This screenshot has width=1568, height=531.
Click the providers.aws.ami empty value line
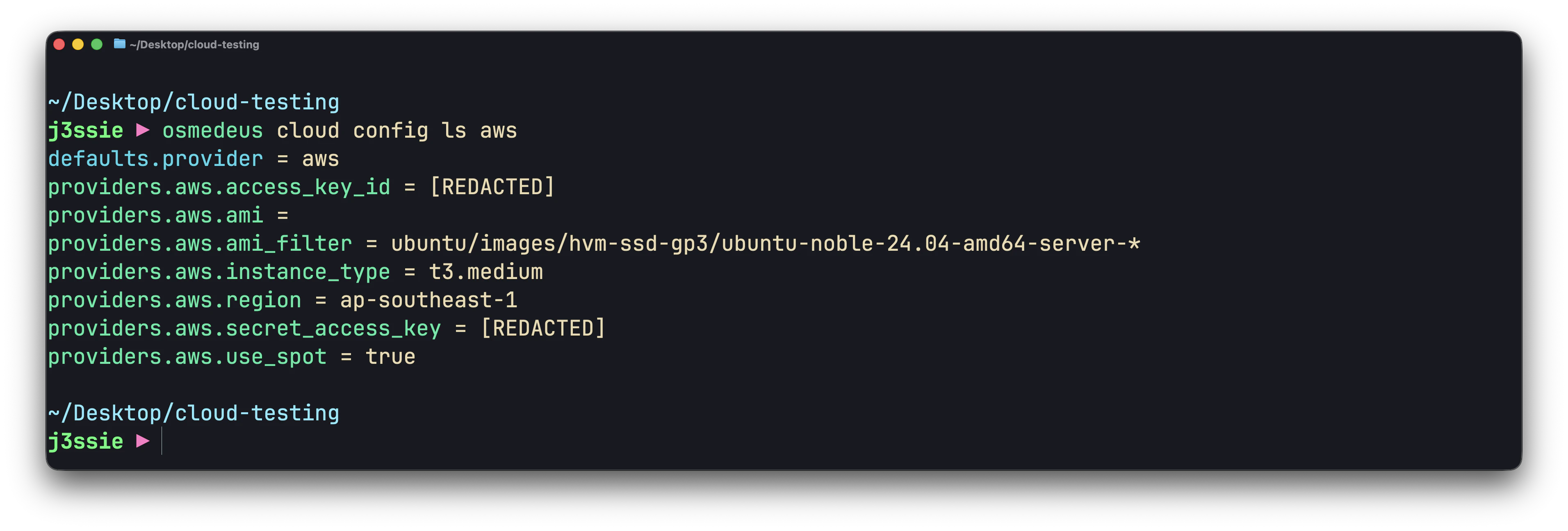tap(169, 216)
